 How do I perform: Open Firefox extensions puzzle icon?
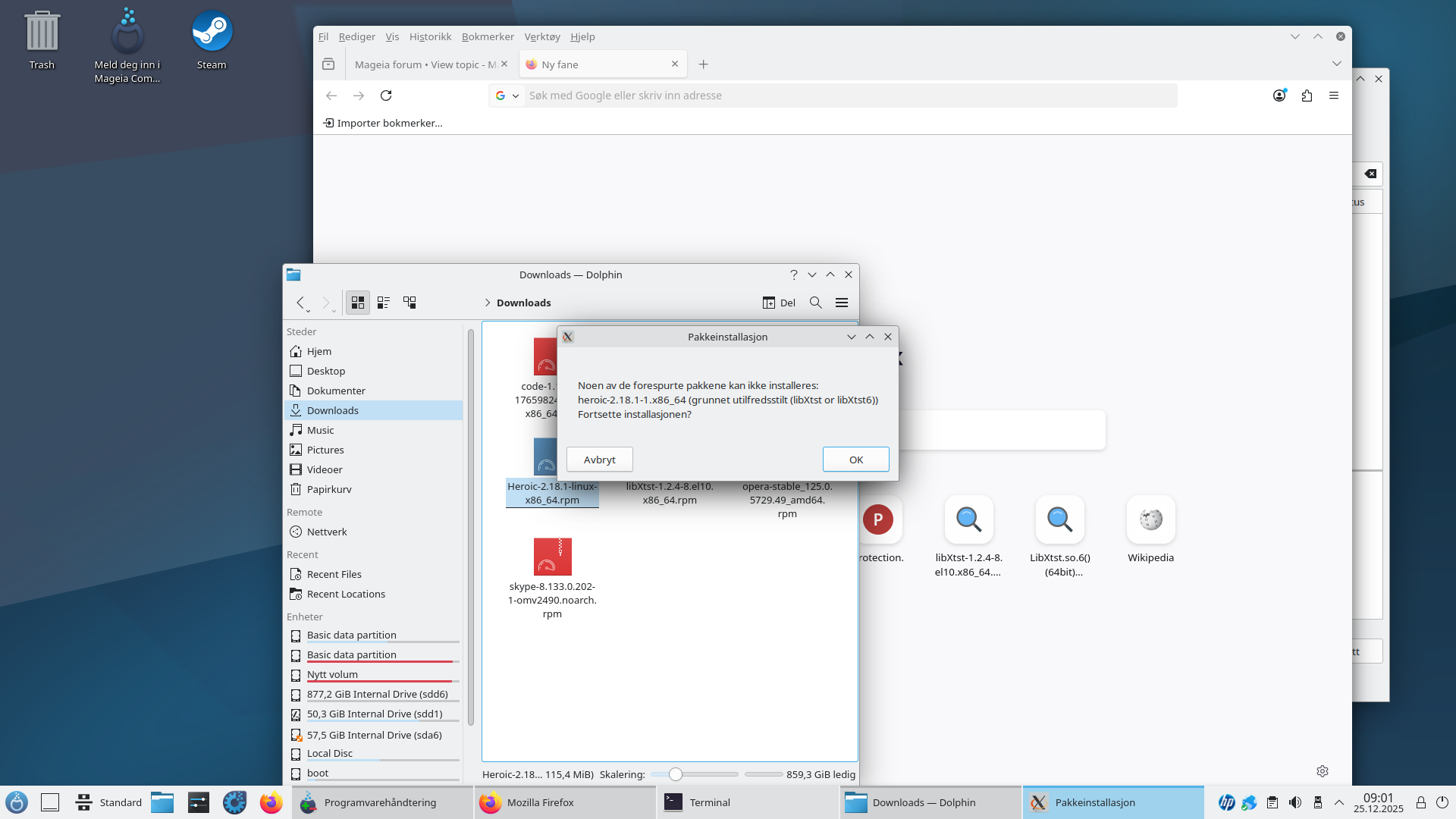pos(1307,96)
